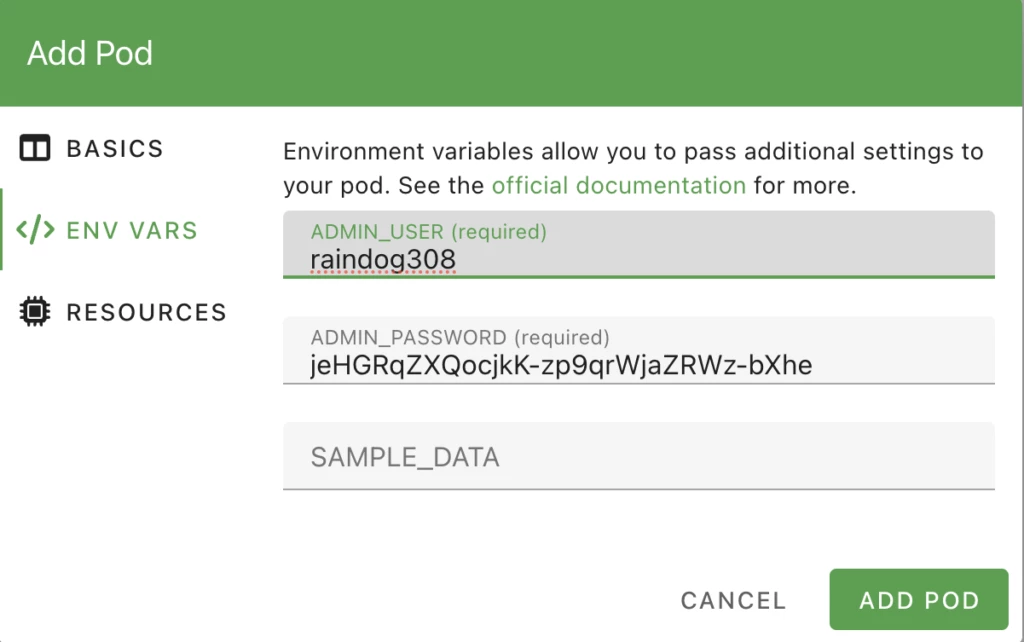Click the ADMIN_PASSWORD (required) floating label
Screen dimensions: 1024x642
[x=459, y=338]
